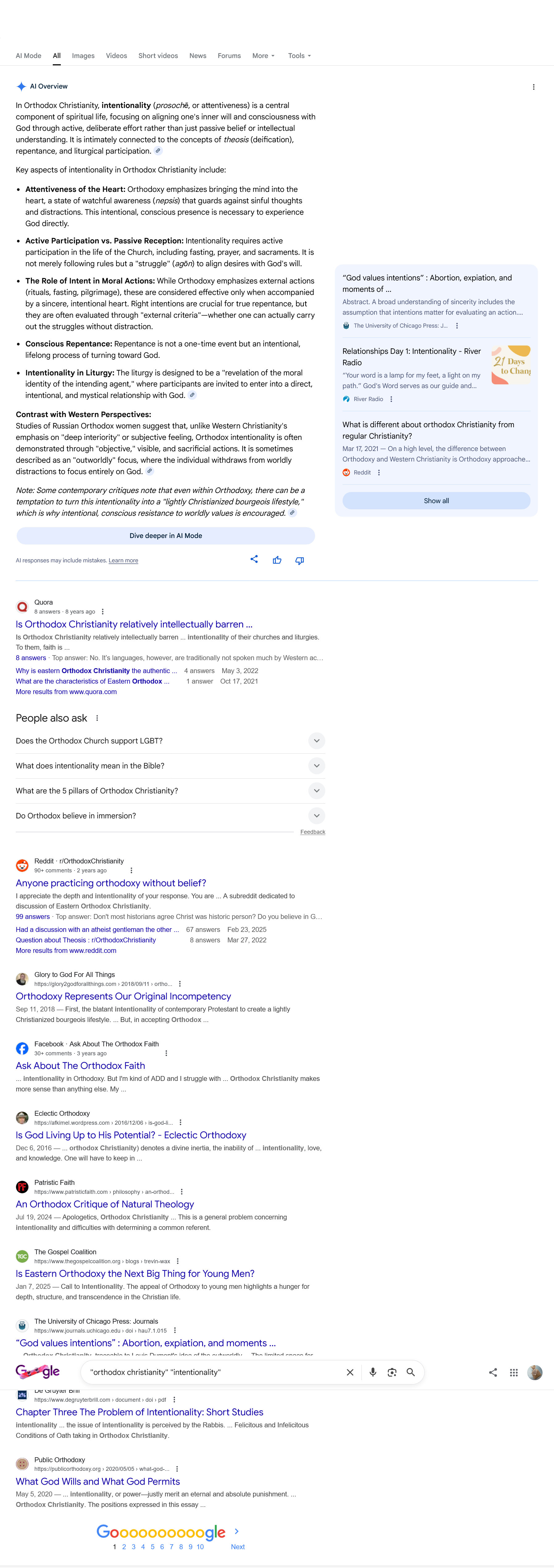The image size is (554, 1568).
Task: Open the Tools dropdown
Action: coord(299,56)
